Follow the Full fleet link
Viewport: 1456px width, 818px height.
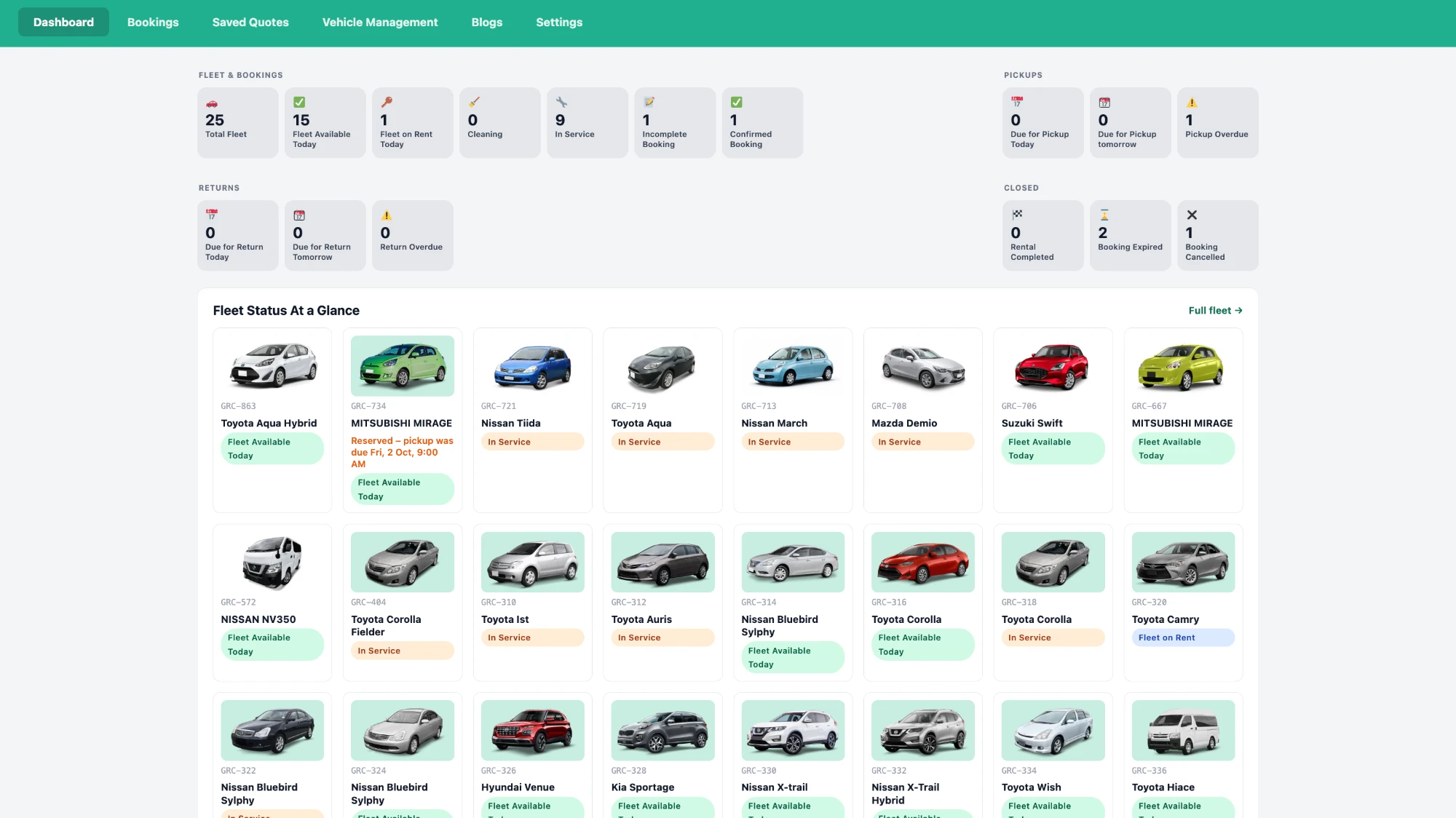(x=1215, y=311)
